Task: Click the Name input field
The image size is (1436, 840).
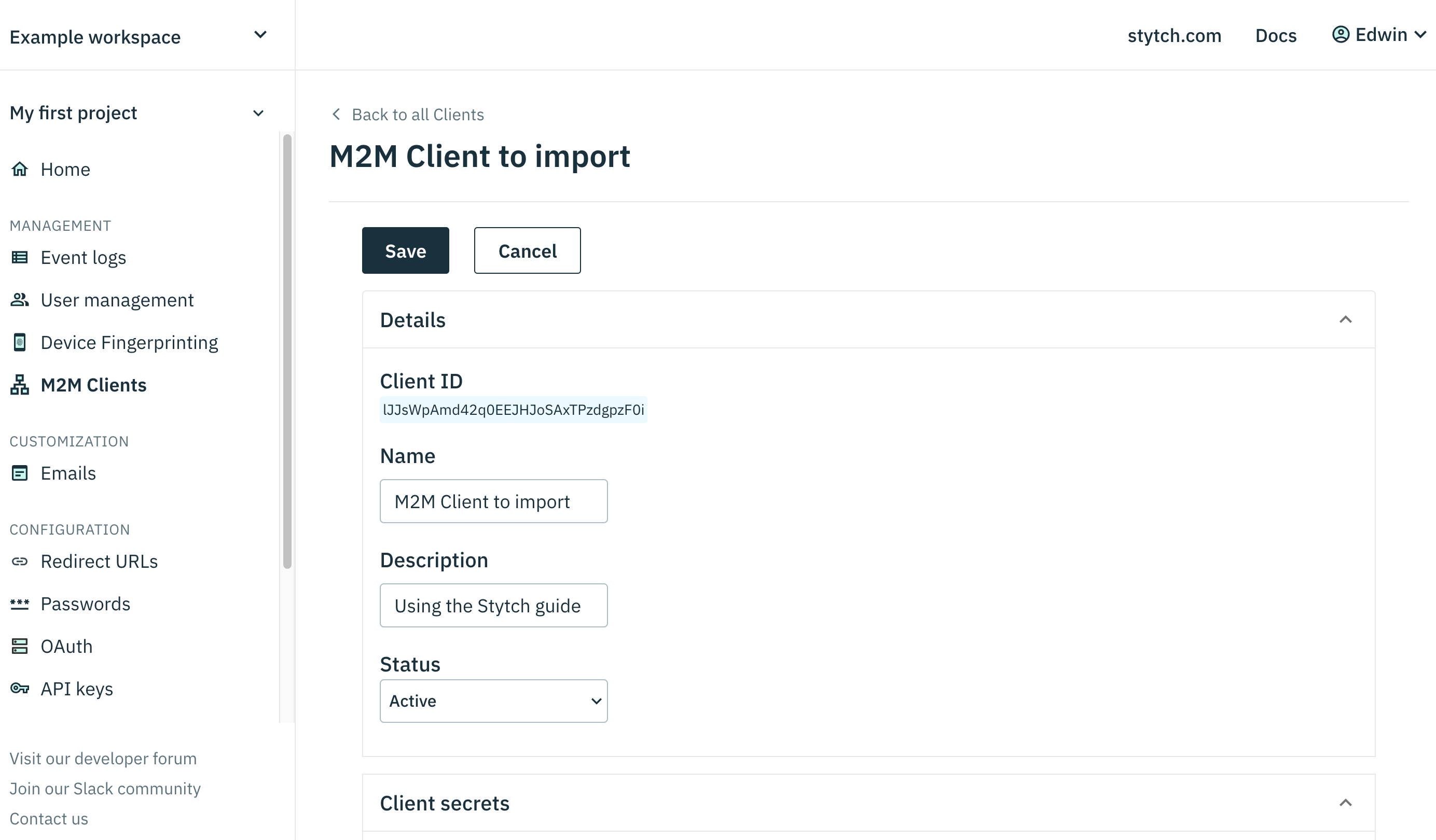Action: (x=493, y=501)
